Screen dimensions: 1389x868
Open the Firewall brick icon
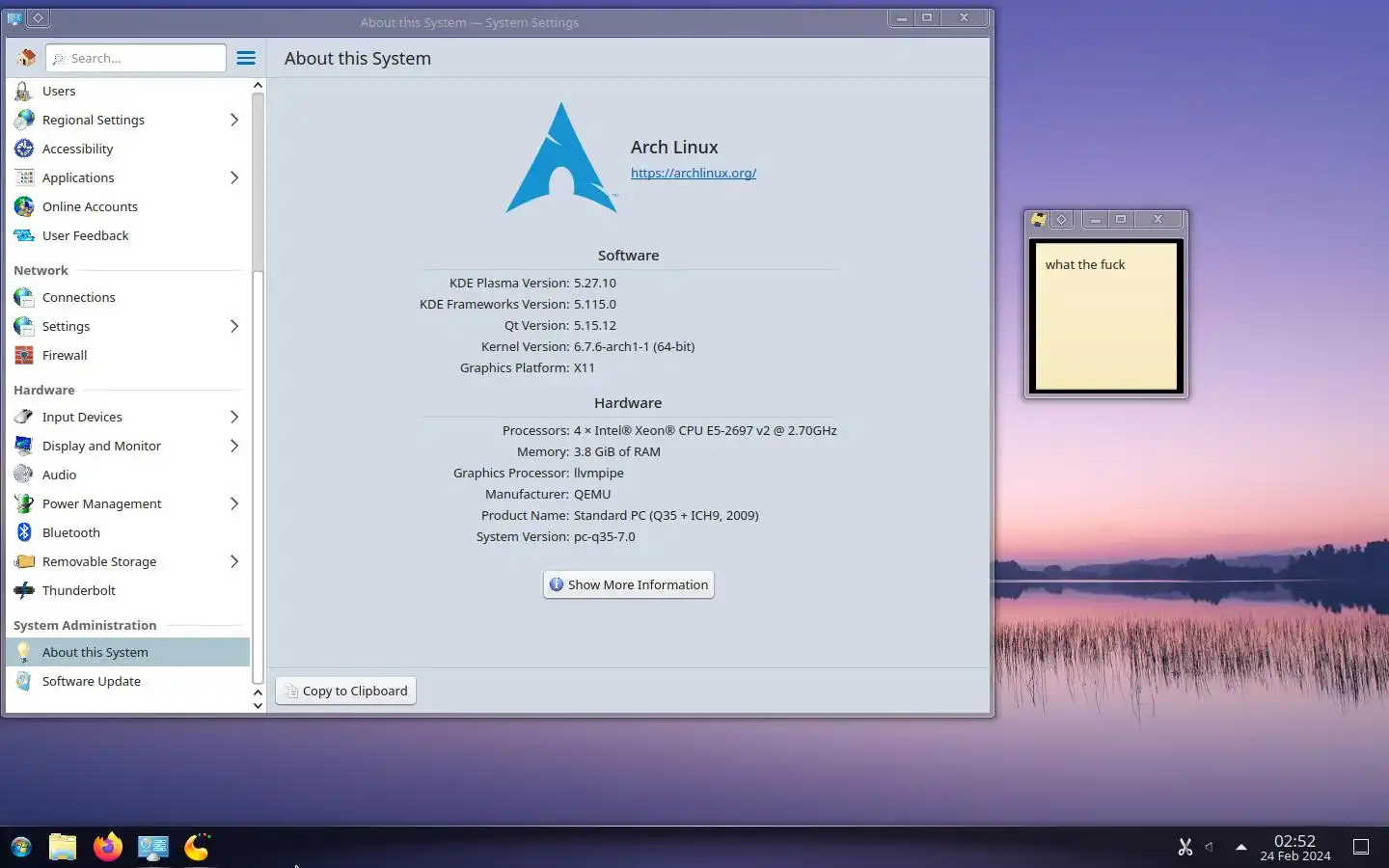click(24, 355)
